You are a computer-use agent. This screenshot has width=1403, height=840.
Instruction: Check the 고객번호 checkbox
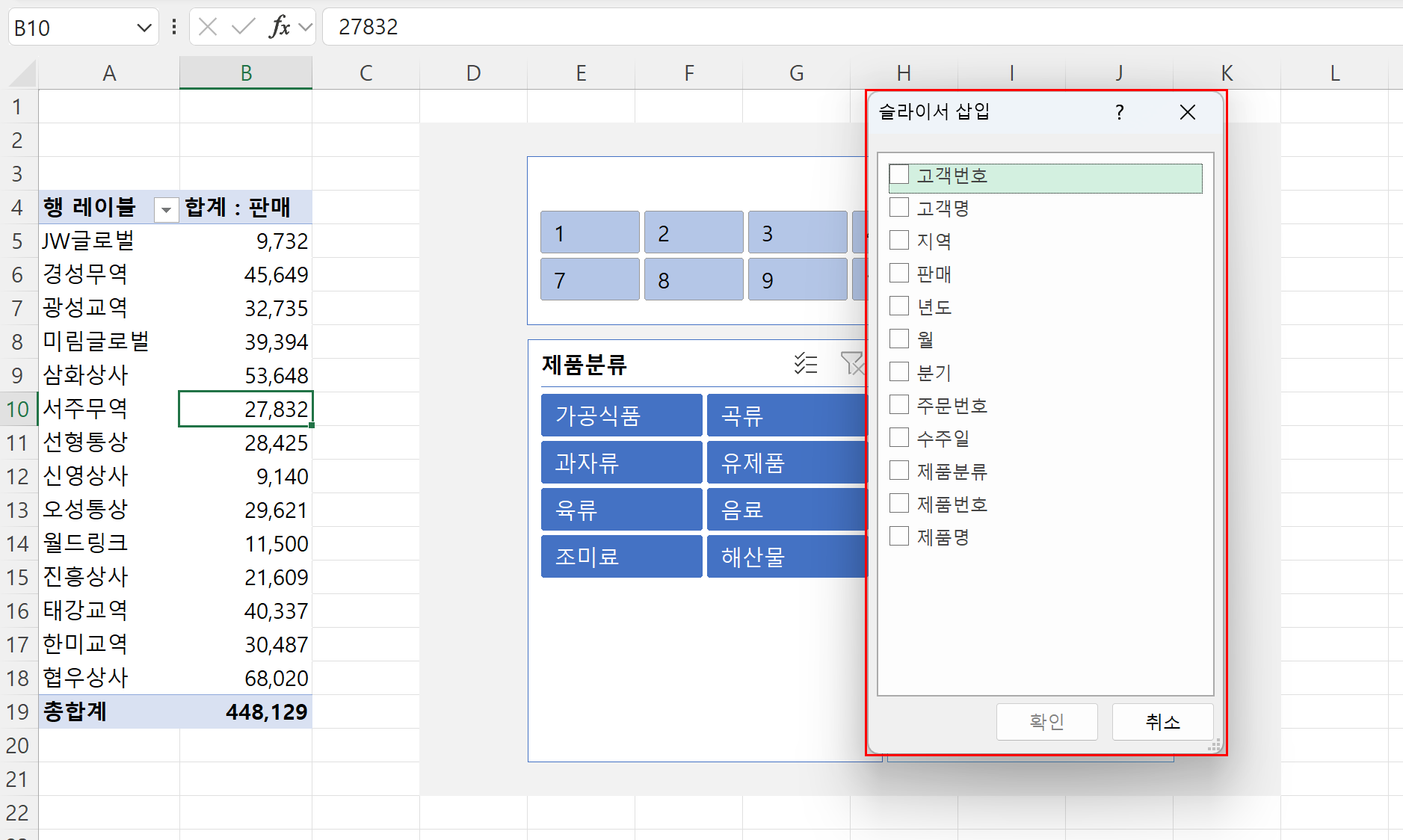(899, 175)
